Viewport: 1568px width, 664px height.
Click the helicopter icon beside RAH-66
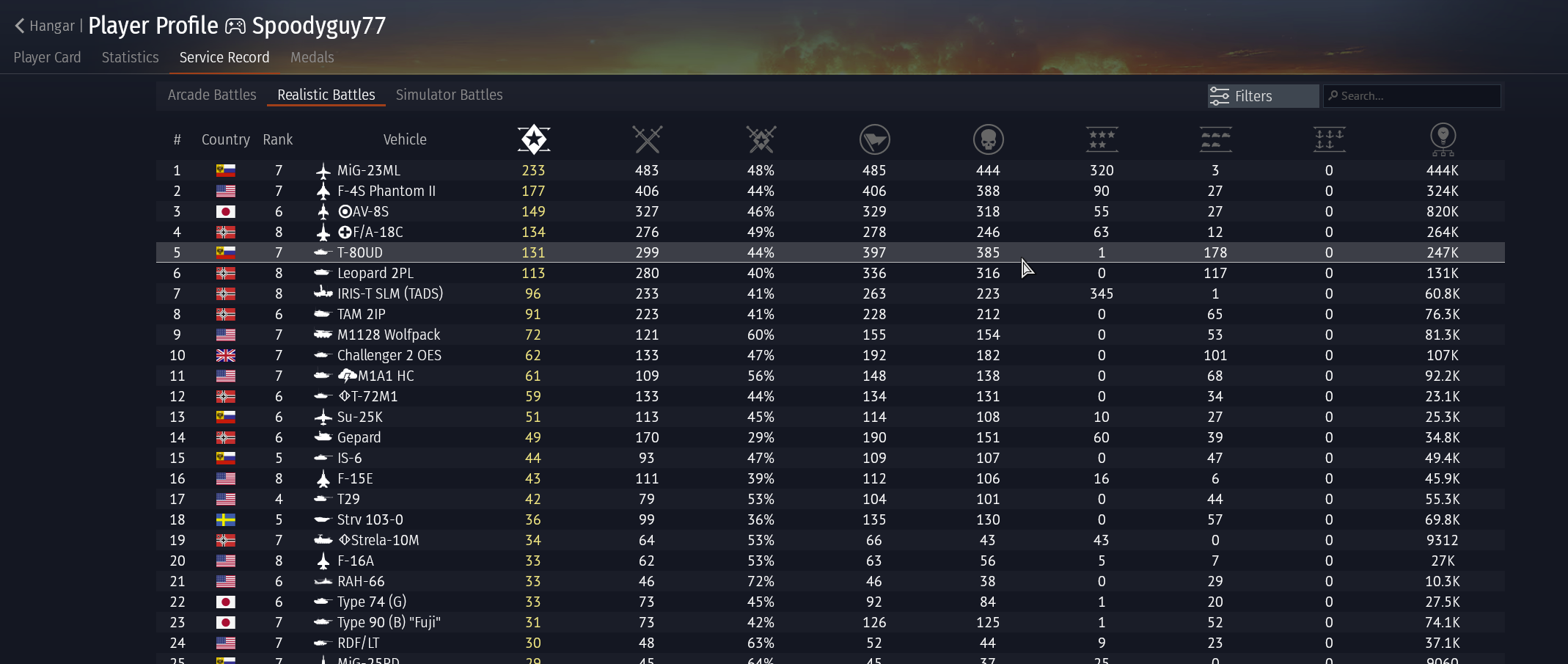[x=323, y=581]
